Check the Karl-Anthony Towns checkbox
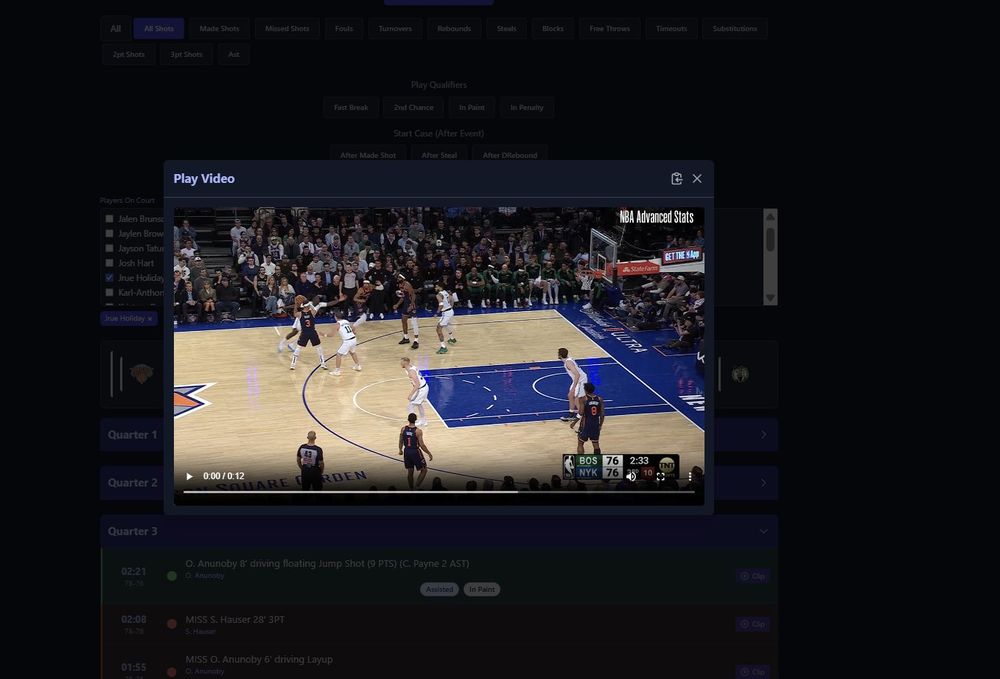 [109, 293]
